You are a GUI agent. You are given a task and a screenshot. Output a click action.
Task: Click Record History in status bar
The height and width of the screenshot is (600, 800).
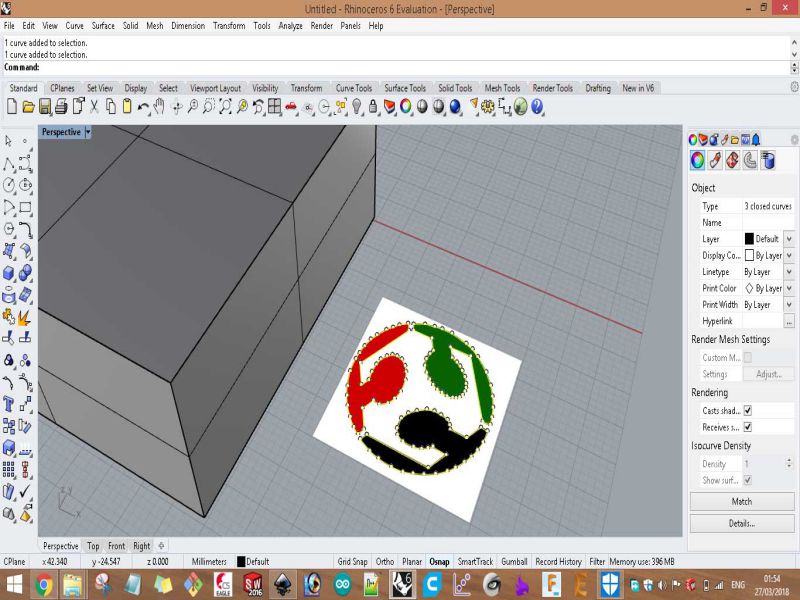coord(558,561)
